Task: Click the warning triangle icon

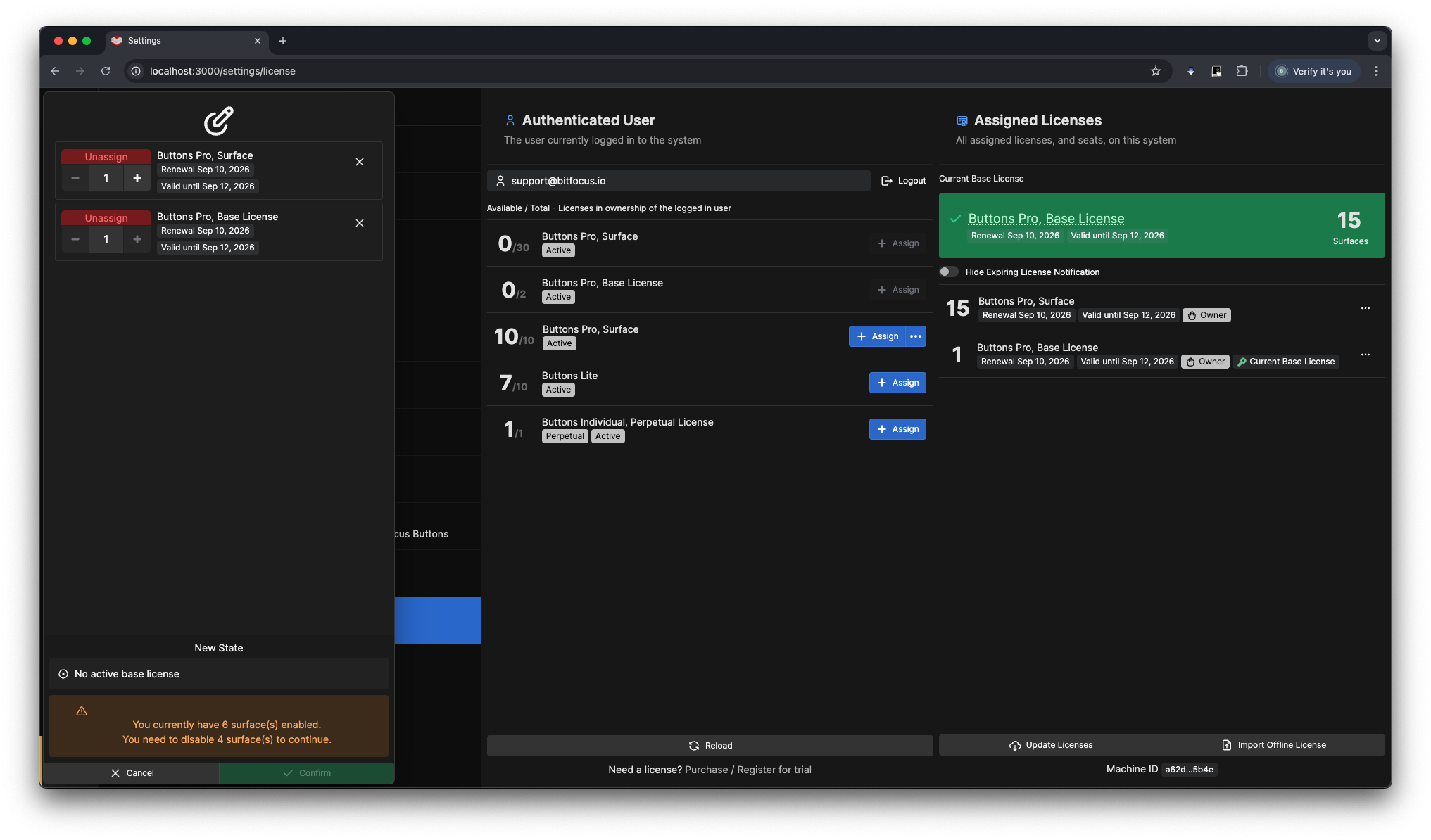Action: (x=82, y=711)
